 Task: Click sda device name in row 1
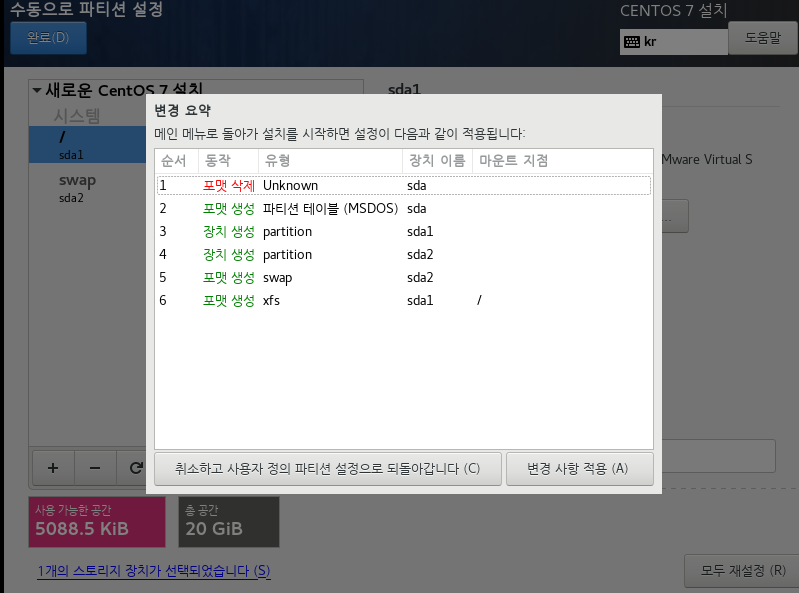[x=416, y=185]
